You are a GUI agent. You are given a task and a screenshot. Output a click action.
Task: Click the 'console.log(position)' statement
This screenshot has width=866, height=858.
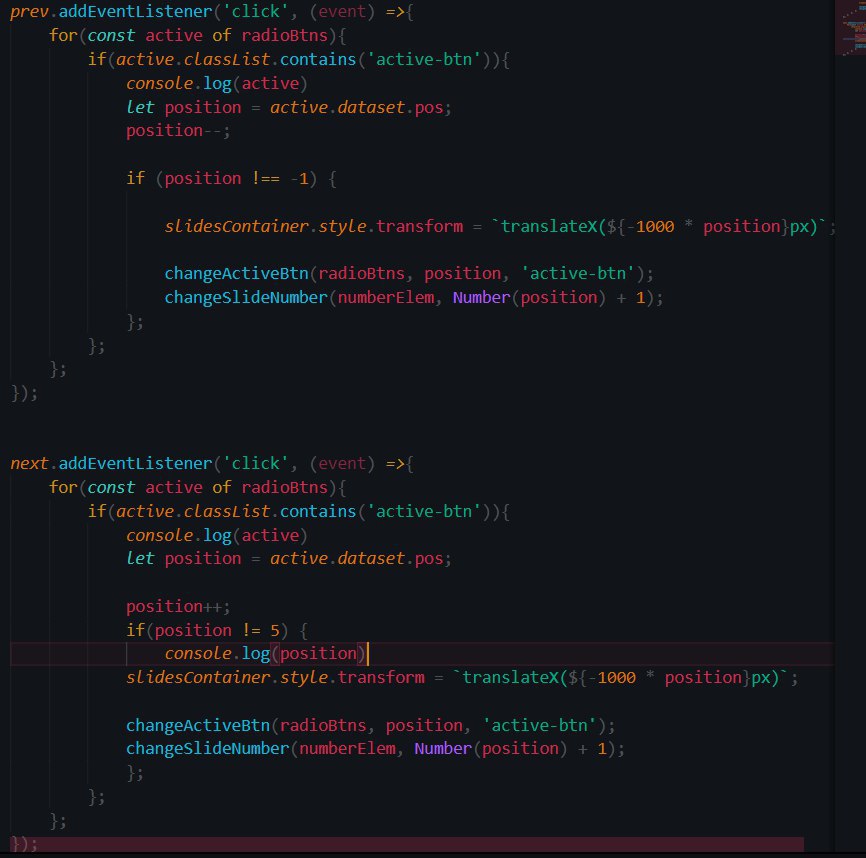[265, 654]
